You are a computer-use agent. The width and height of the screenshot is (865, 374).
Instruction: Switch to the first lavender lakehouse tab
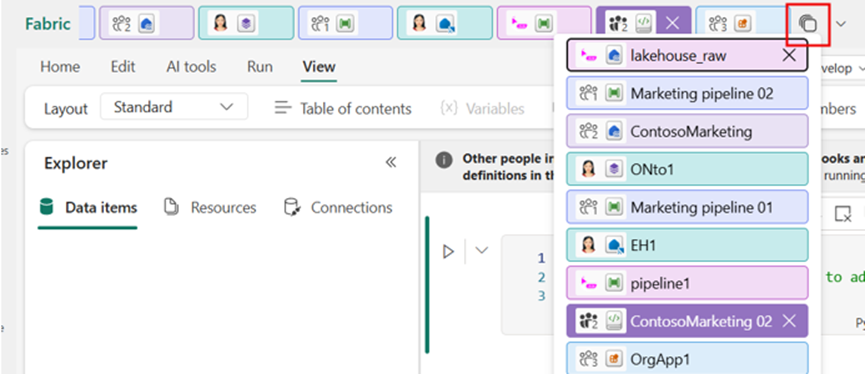(147, 23)
